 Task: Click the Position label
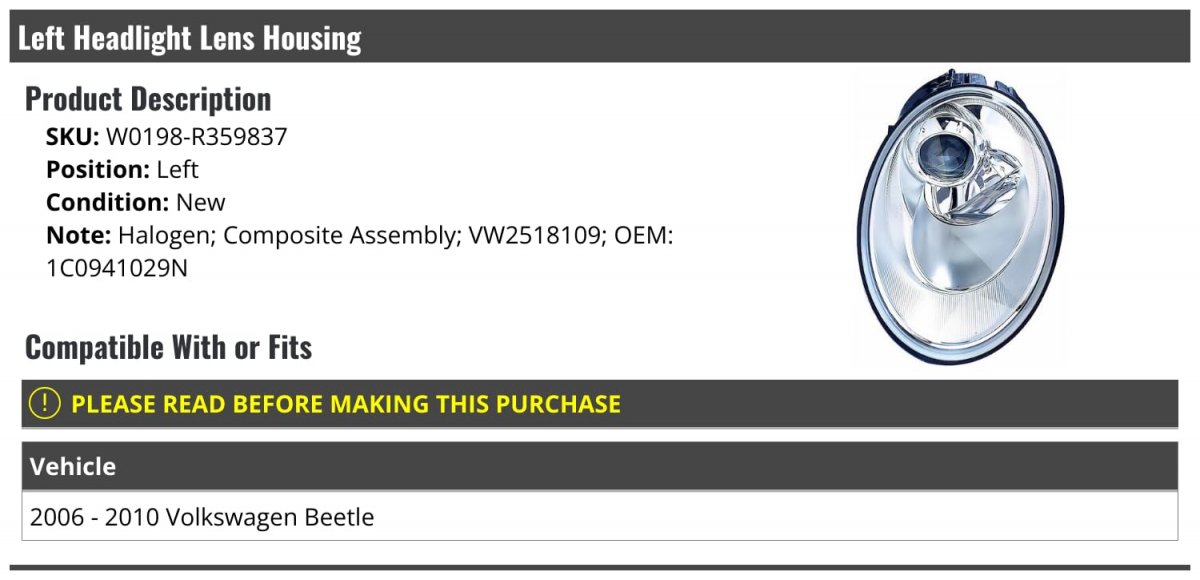click(x=97, y=169)
